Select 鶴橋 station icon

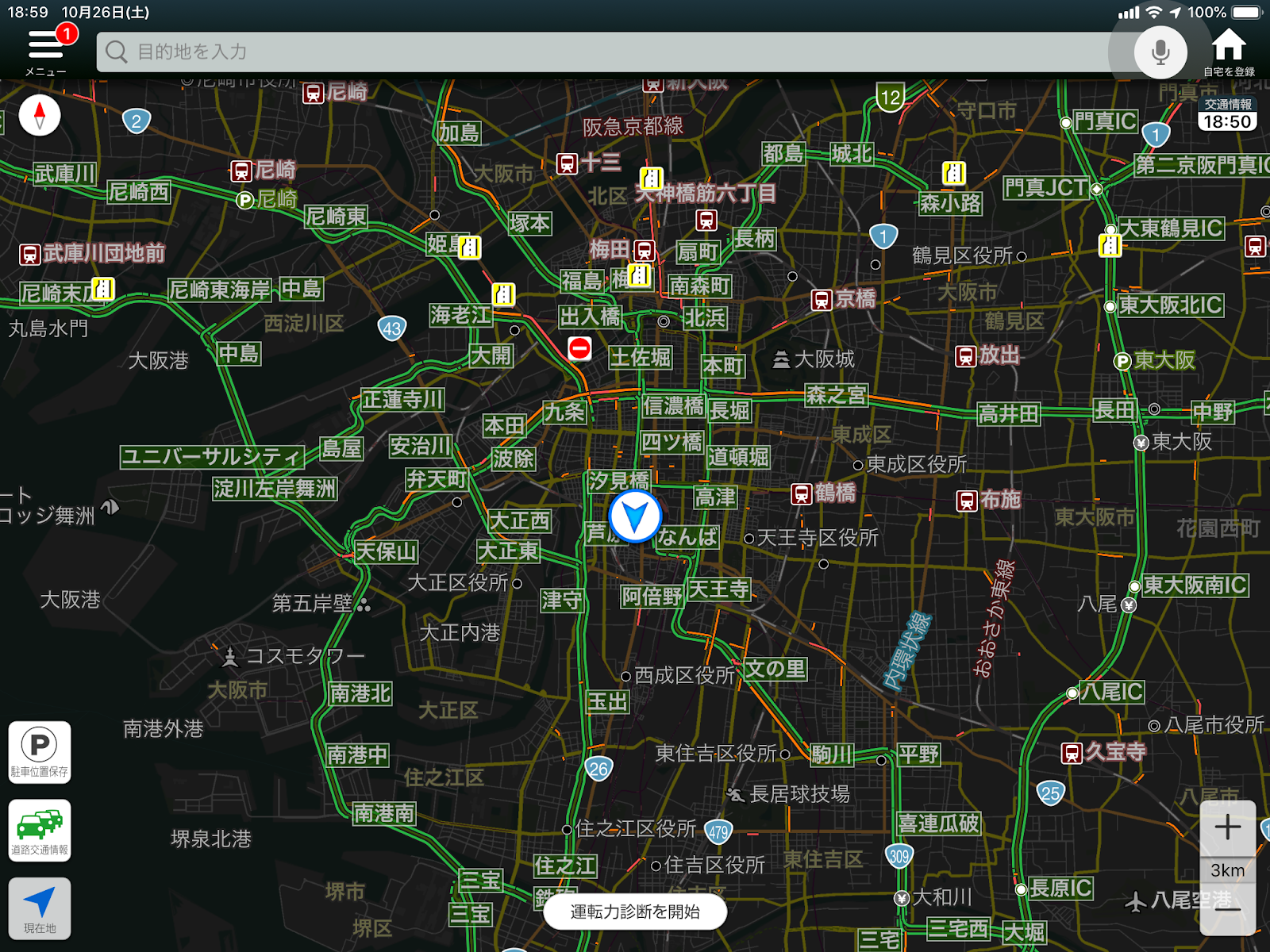(802, 494)
